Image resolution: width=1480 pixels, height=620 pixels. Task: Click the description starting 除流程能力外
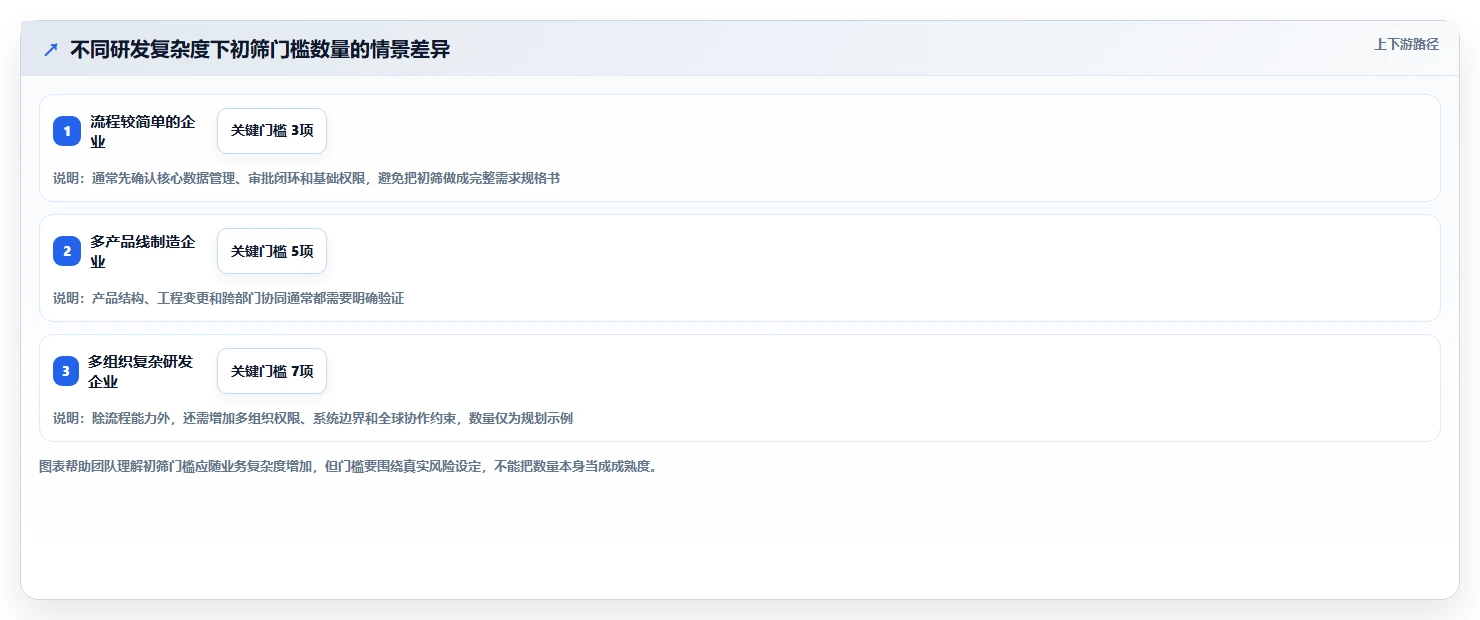click(x=313, y=418)
